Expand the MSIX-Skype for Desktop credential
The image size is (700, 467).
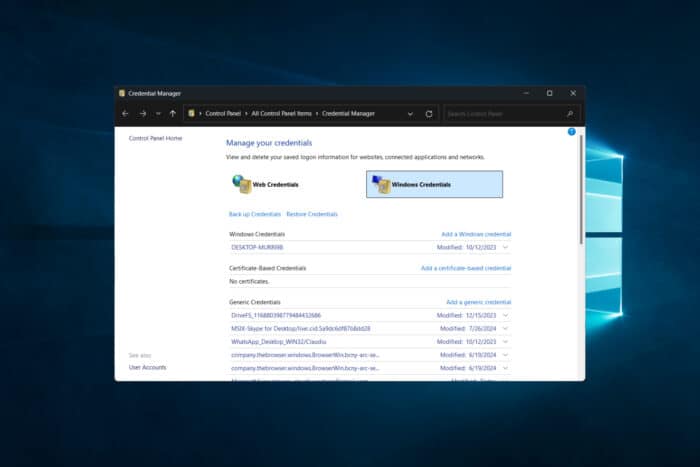[x=505, y=328]
